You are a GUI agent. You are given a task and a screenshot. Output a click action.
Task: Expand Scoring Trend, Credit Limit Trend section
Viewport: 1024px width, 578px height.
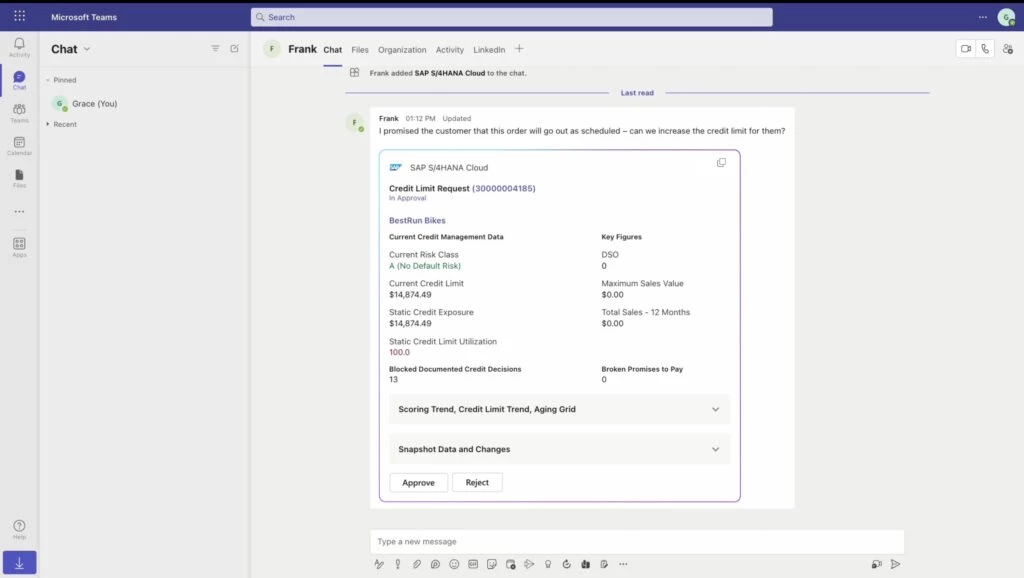(560, 409)
